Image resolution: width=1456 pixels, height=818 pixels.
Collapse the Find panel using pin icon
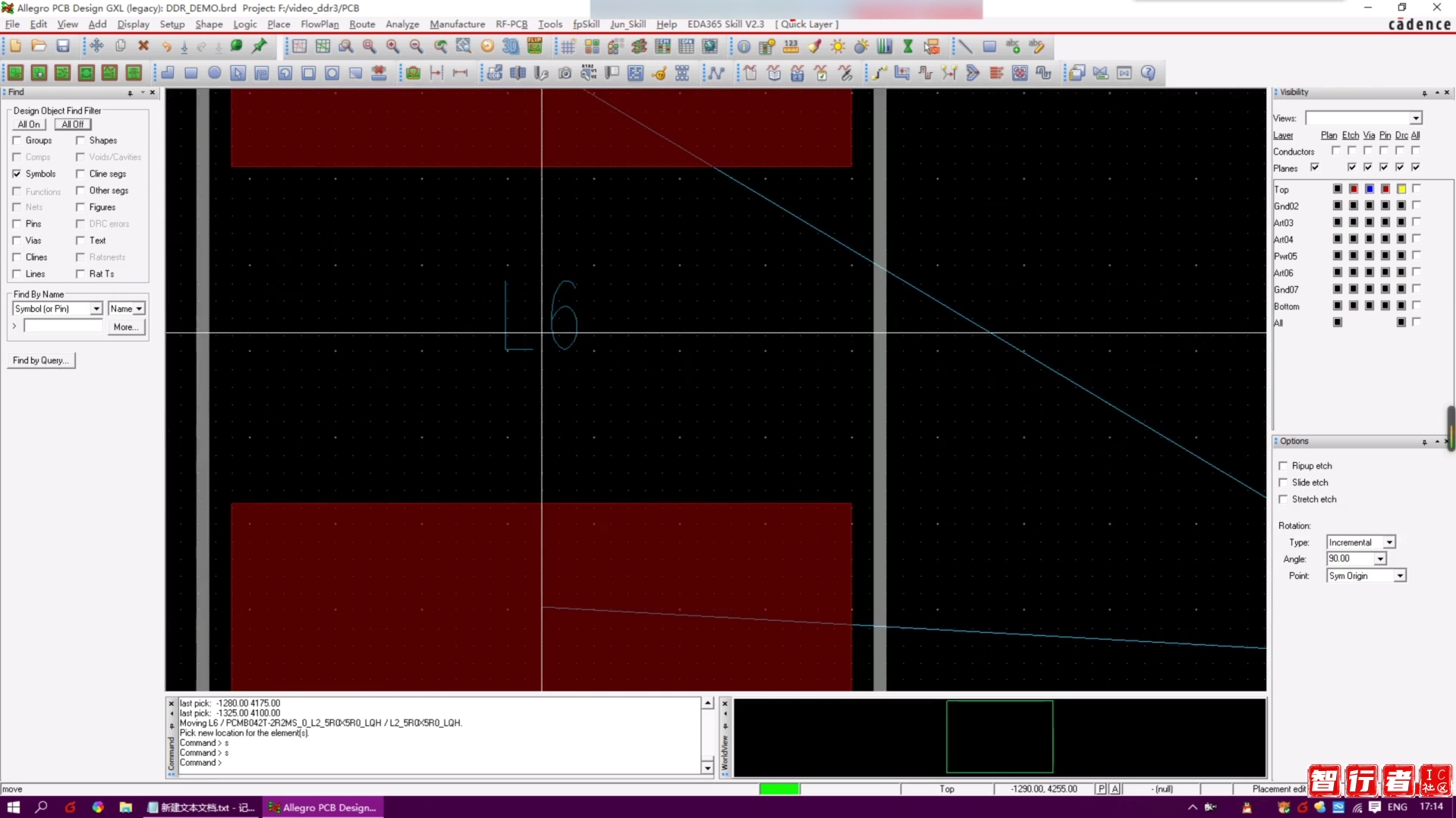click(131, 93)
